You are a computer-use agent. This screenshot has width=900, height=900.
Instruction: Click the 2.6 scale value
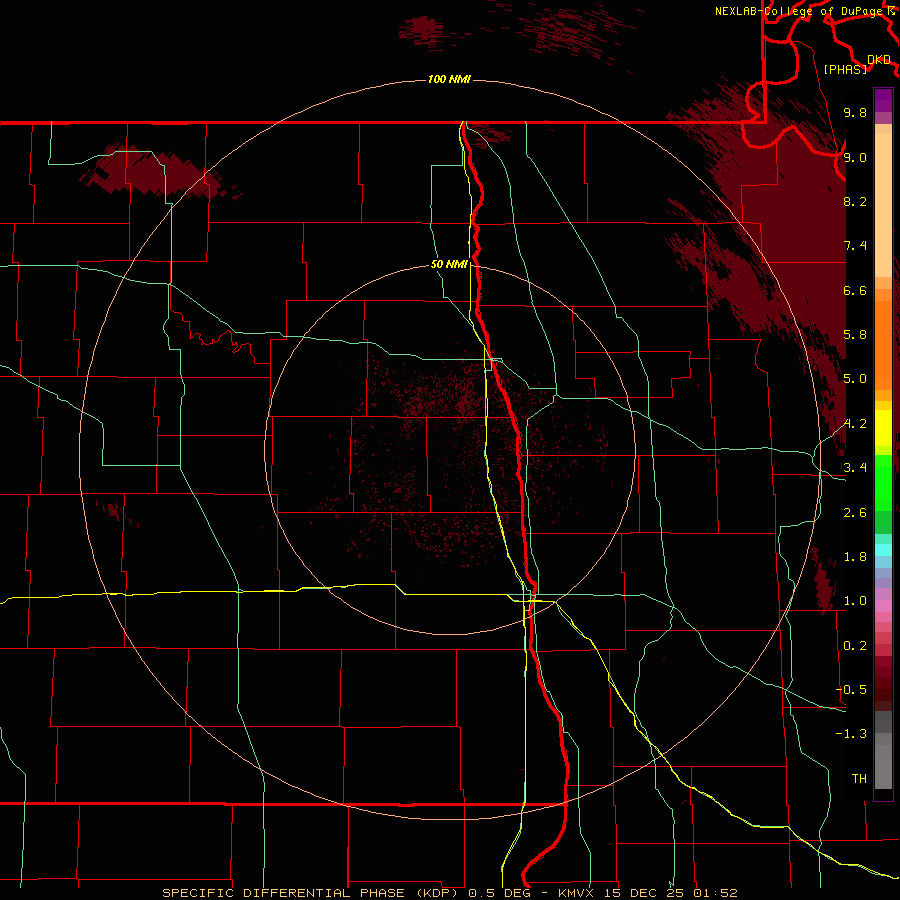coord(855,513)
